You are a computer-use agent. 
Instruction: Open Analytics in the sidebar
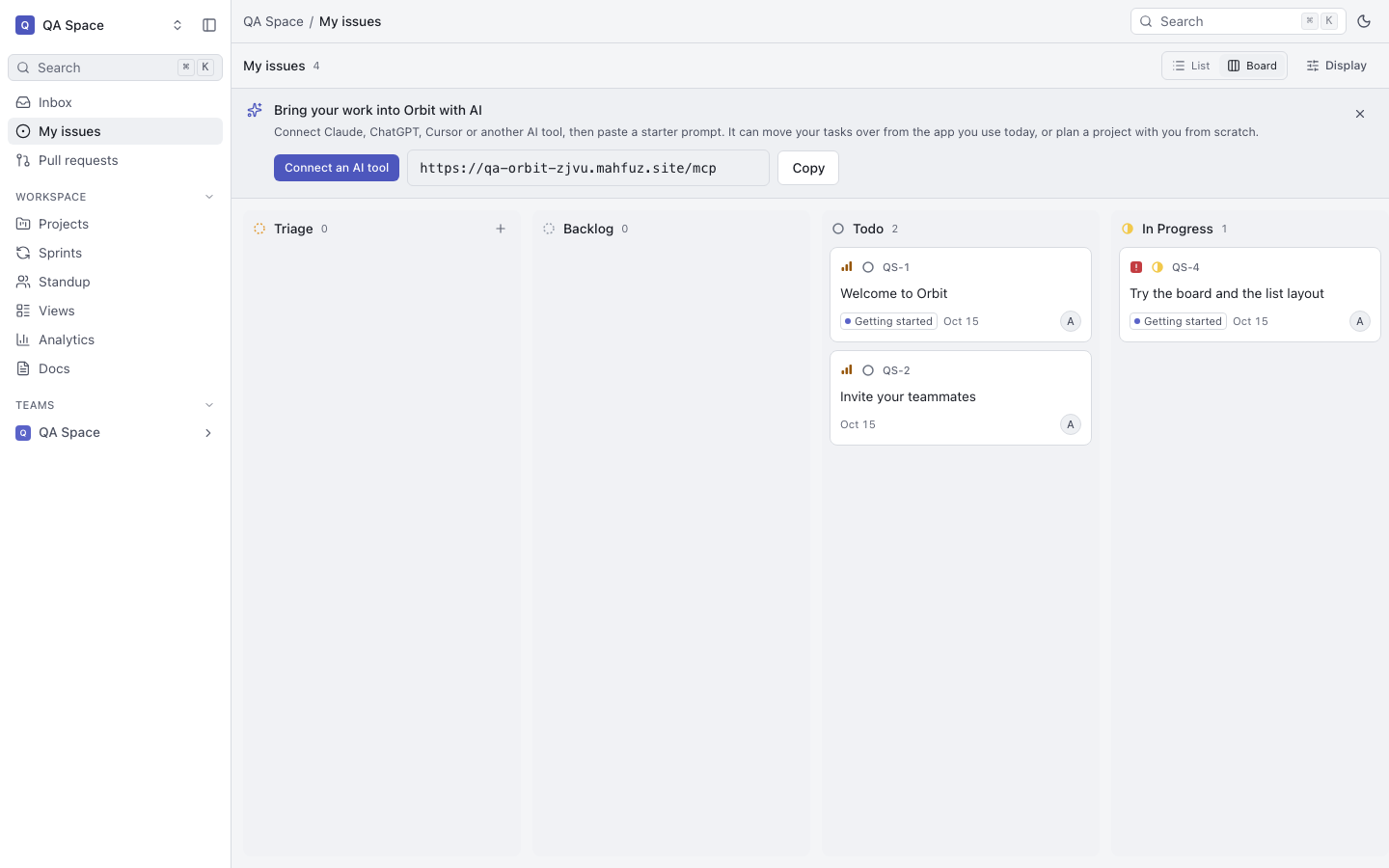(x=115, y=339)
